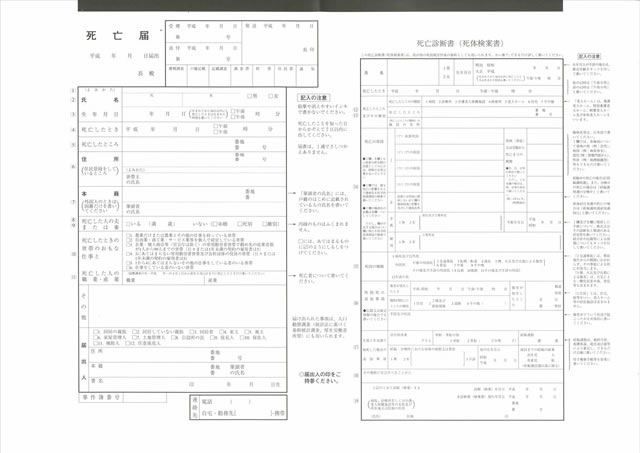Tick 届出人 option 9 後見人
Screen dimensions: 640x453
click(x=212, y=338)
